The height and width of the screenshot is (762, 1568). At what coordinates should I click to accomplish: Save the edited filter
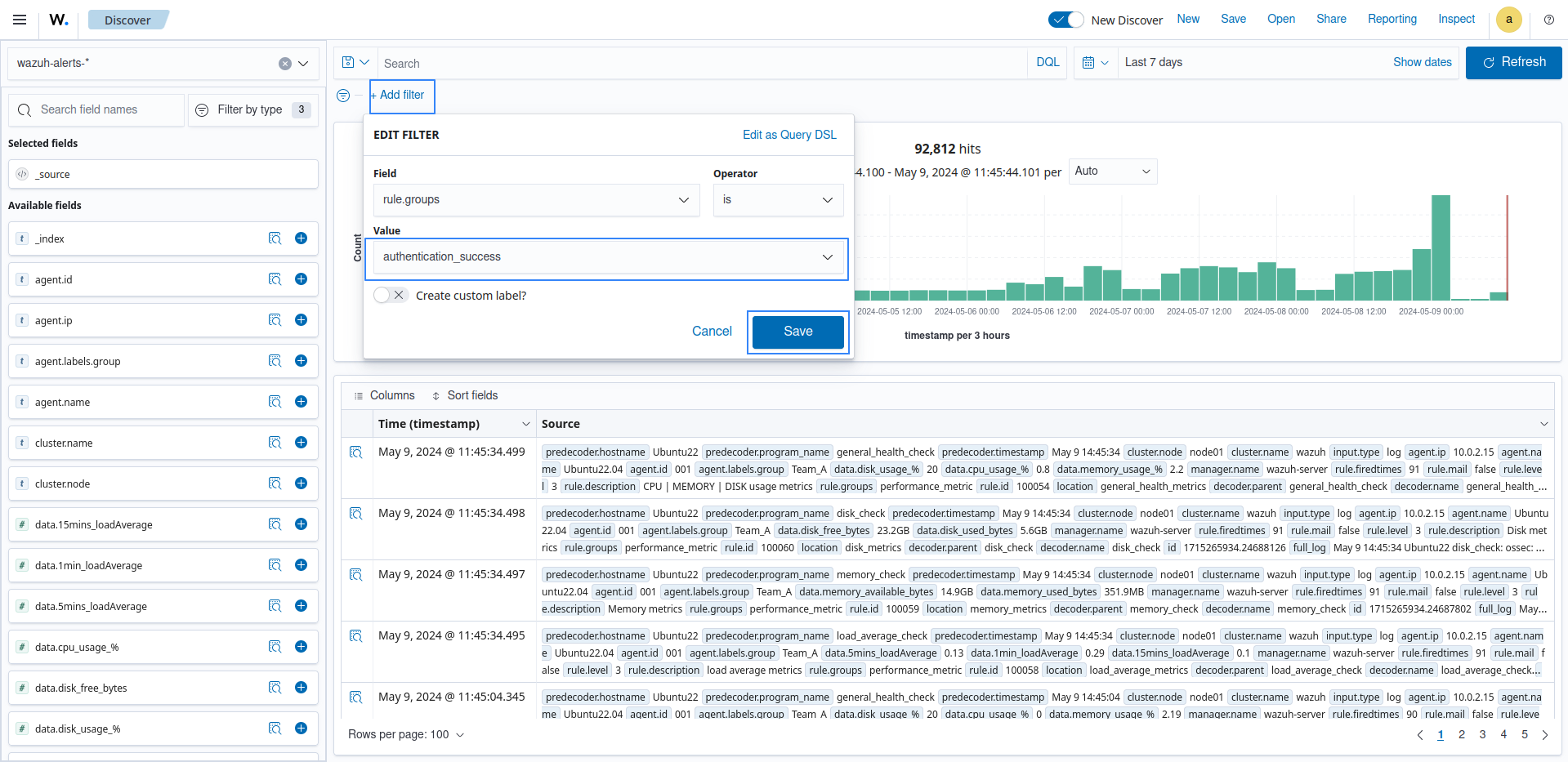pos(797,332)
